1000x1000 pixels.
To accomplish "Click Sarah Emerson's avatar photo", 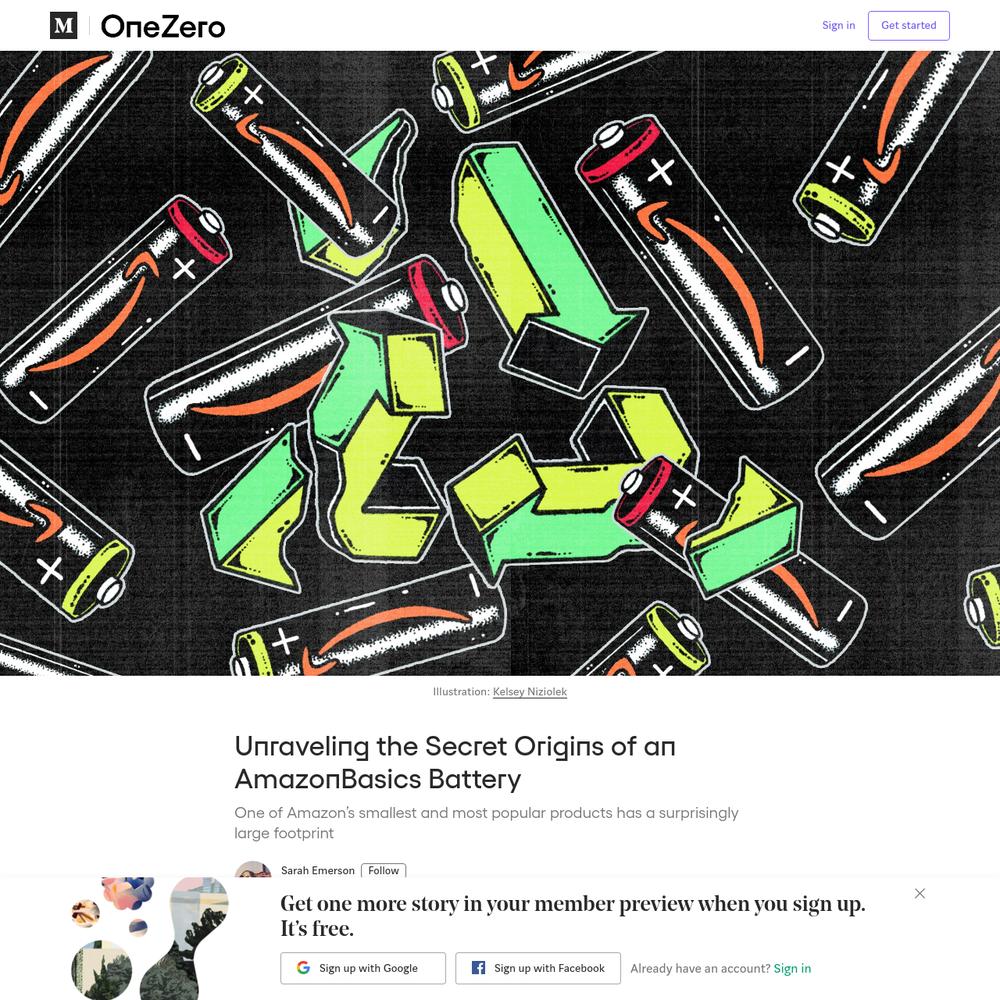I will click(x=253, y=869).
